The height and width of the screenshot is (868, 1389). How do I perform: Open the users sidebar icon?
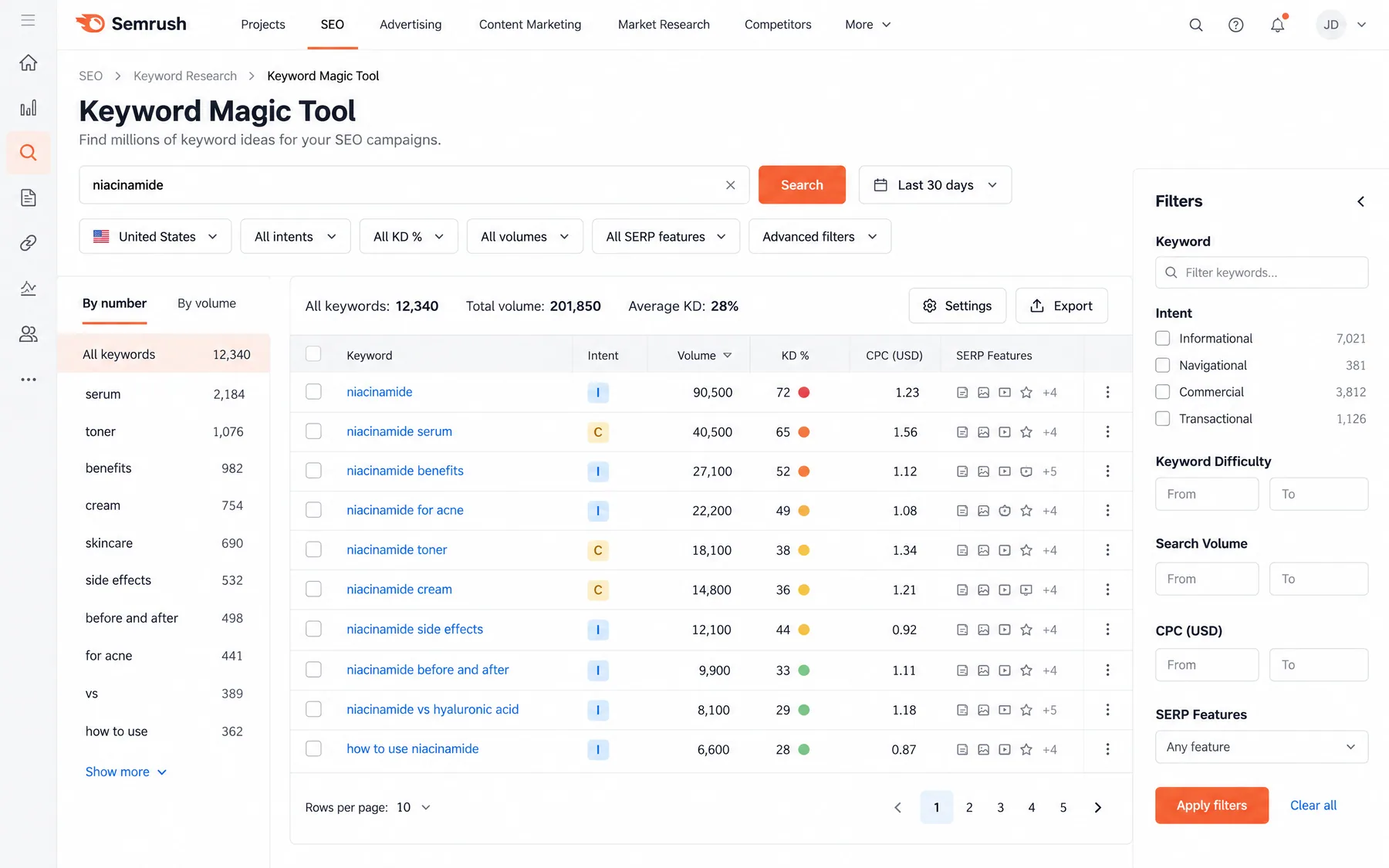(x=28, y=334)
